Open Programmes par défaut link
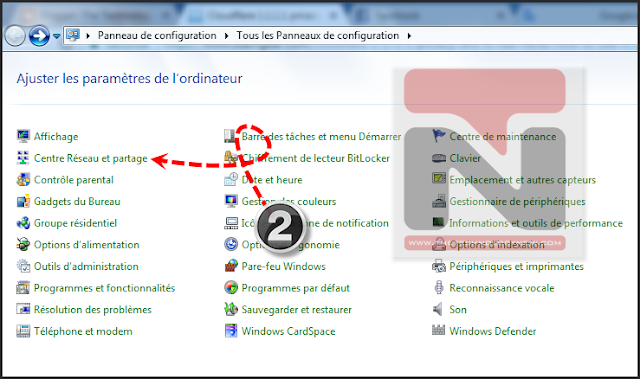The image size is (640, 379). (x=296, y=288)
